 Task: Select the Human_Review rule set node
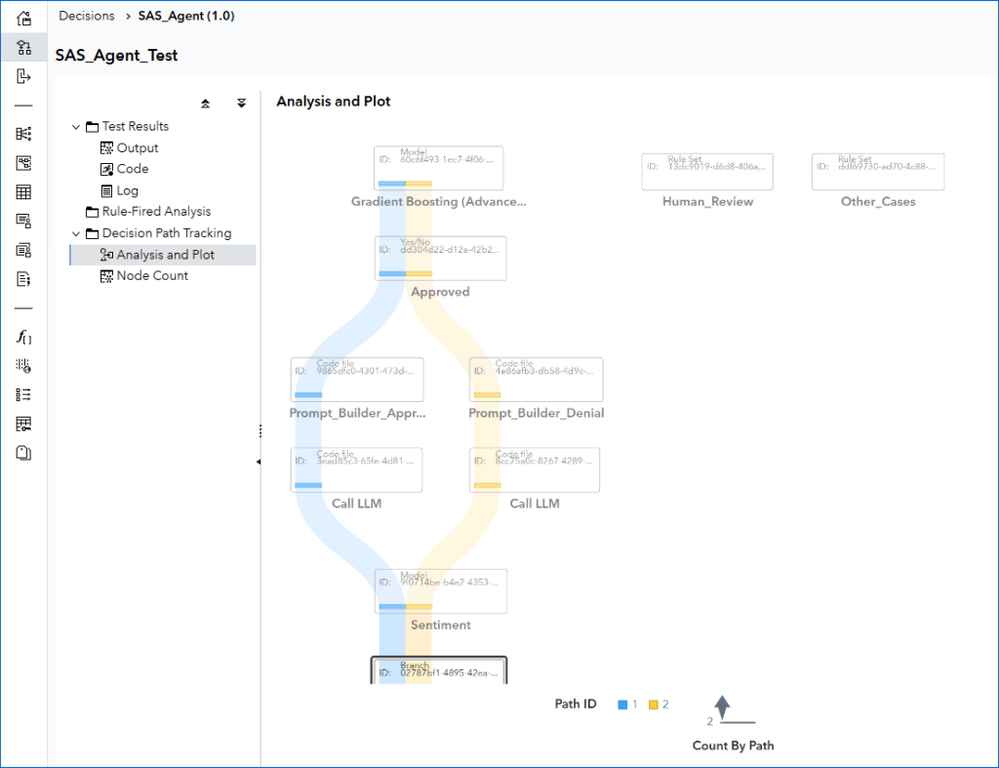pyautogui.click(x=707, y=171)
